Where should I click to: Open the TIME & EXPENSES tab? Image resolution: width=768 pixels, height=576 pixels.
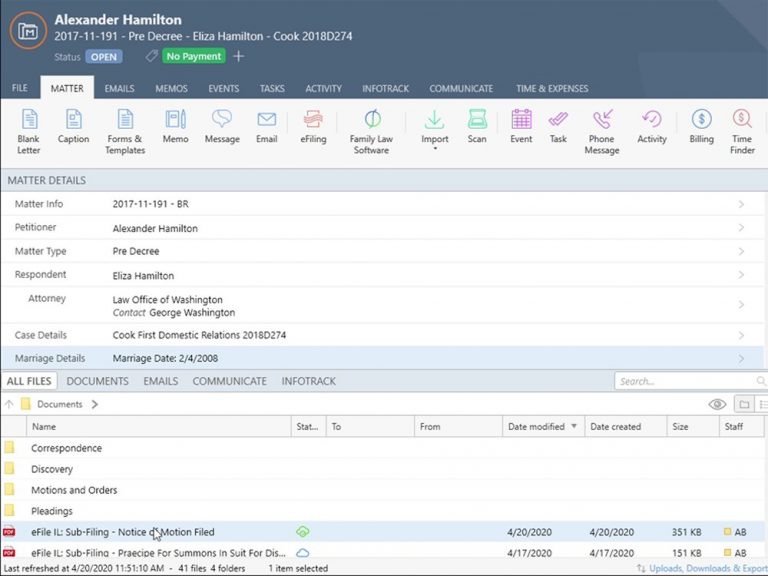coord(552,89)
